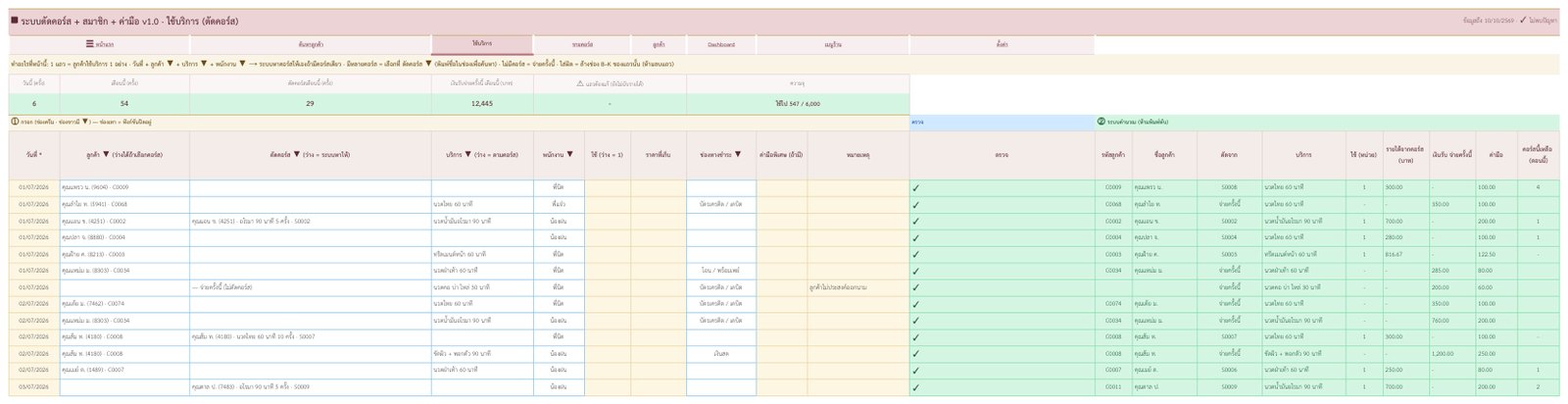Select customer cell (8880) · C0004
This screenshot has height=404, width=1568.
[124, 237]
